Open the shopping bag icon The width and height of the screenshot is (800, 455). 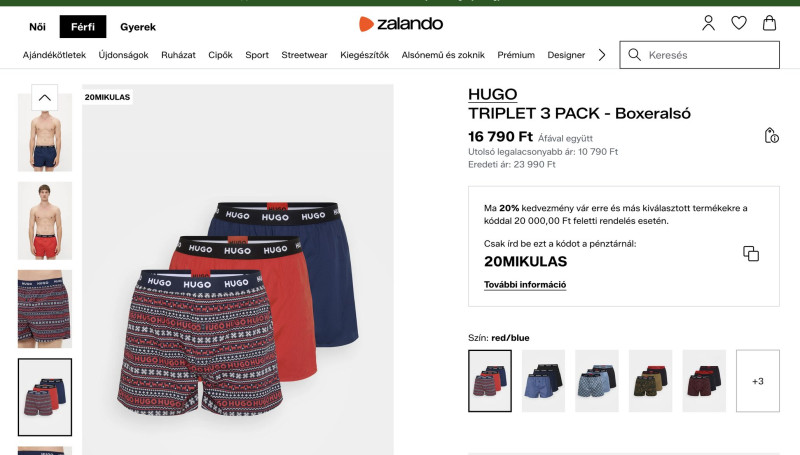(x=769, y=23)
